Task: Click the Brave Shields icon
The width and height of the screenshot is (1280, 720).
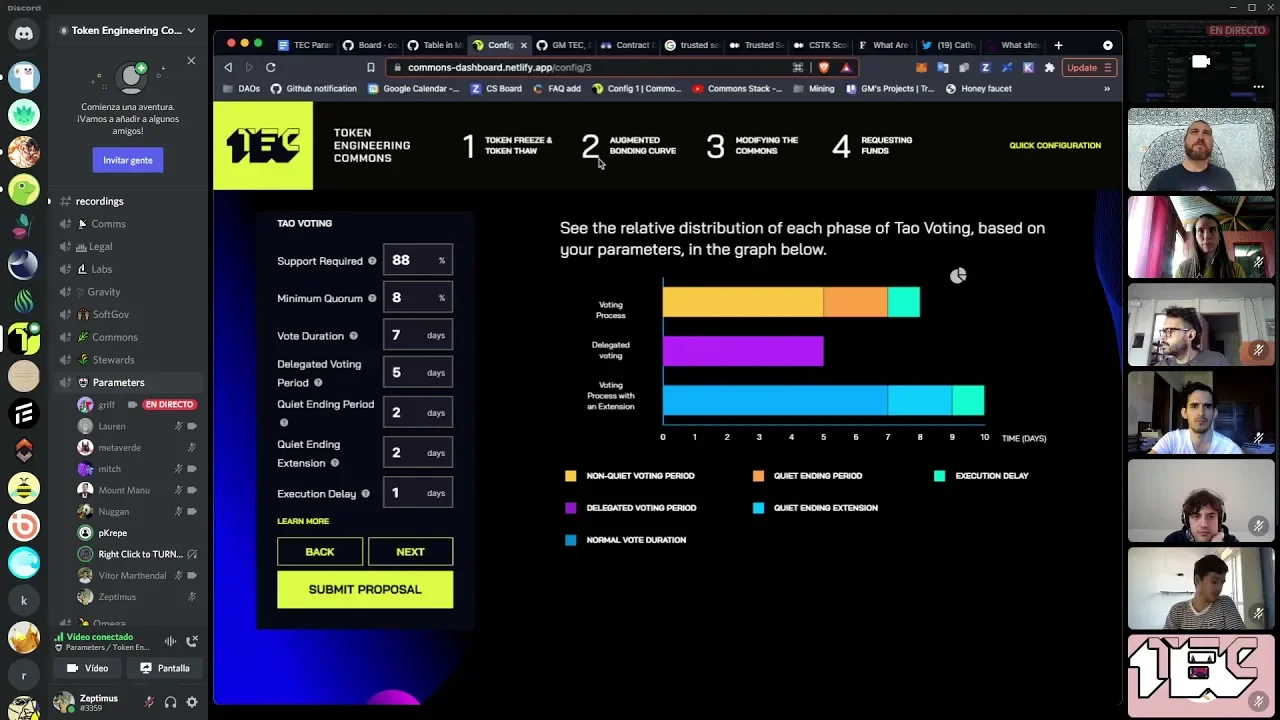Action: (x=823, y=68)
